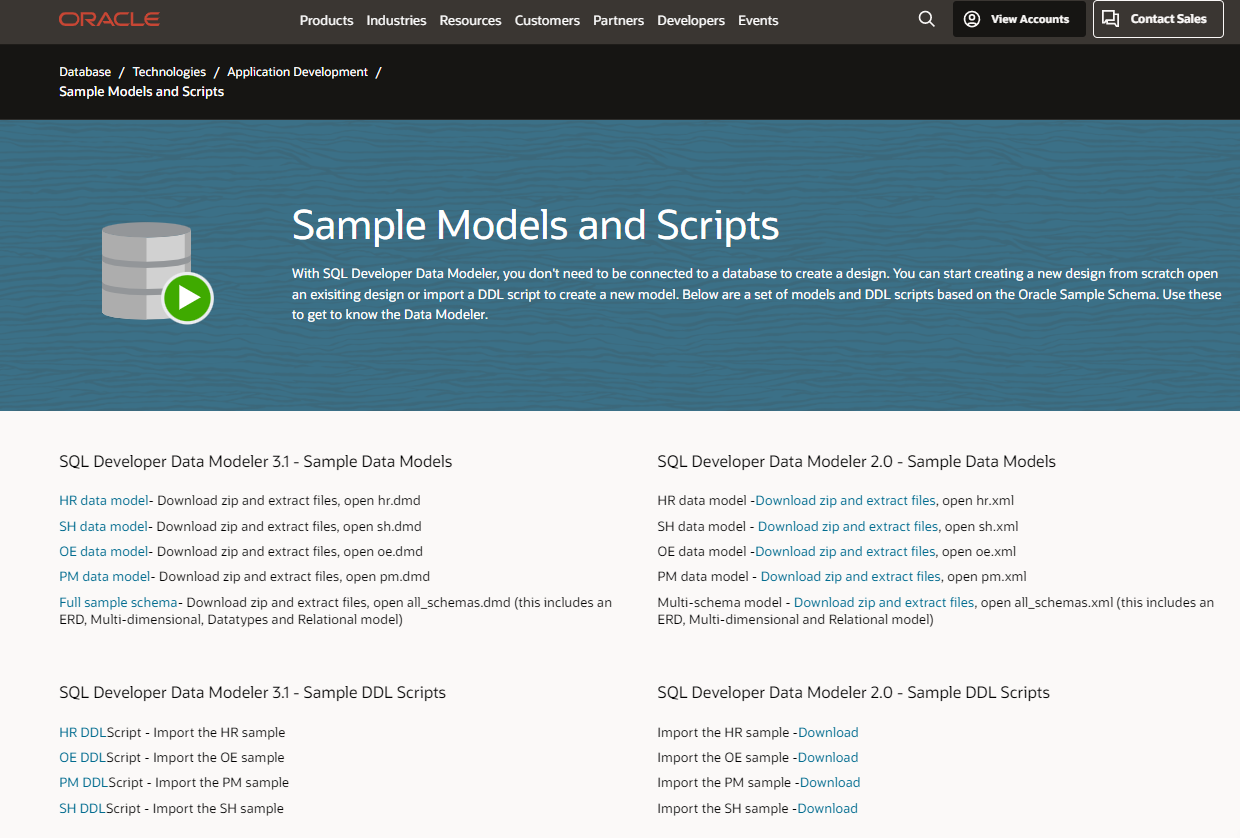Screen dimensions: 1240x838
Task: Download the Full sample schema
Action: 118,602
